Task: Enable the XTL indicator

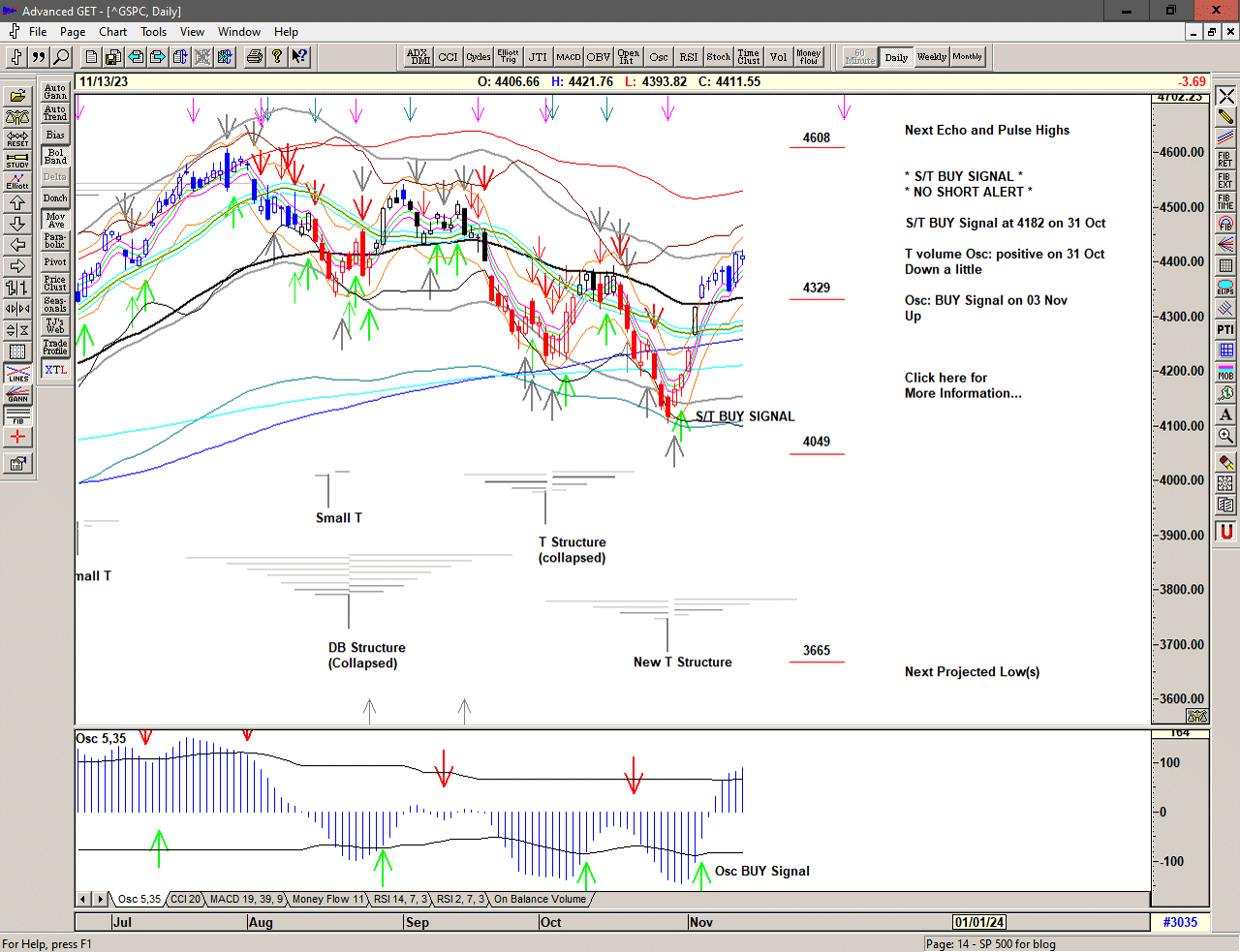Action: pyautogui.click(x=55, y=370)
